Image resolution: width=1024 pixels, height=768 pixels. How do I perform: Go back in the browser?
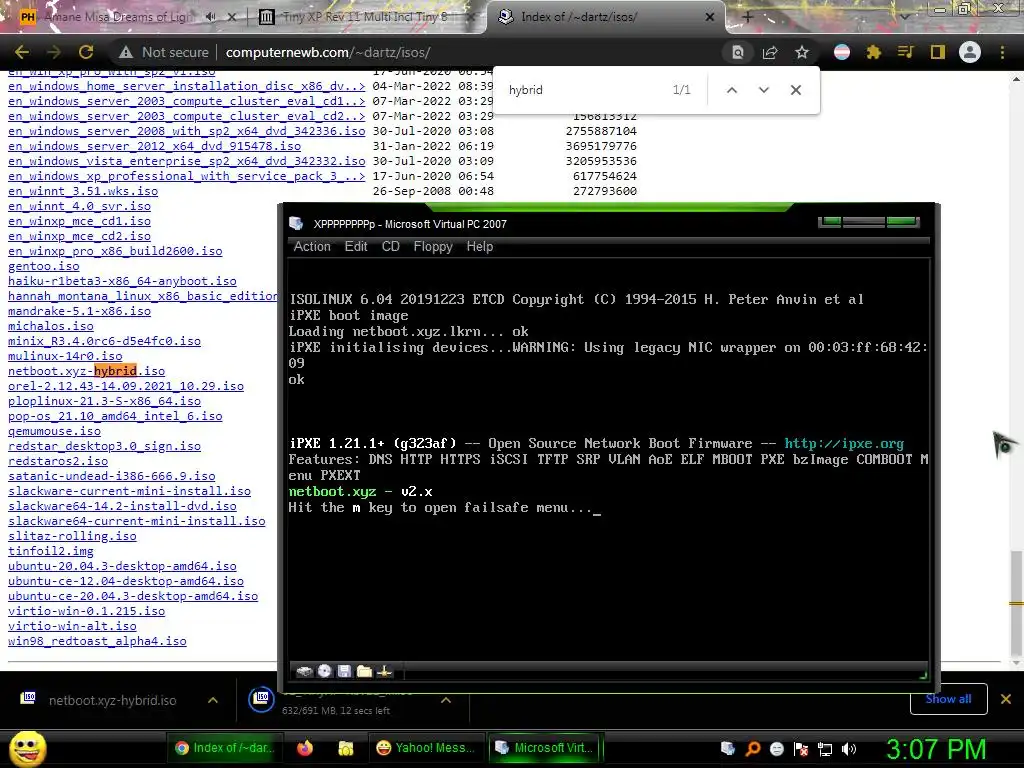point(22,52)
